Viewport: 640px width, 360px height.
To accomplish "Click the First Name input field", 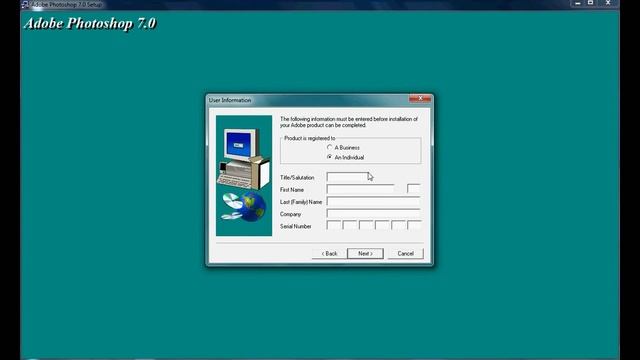I will click(361, 189).
